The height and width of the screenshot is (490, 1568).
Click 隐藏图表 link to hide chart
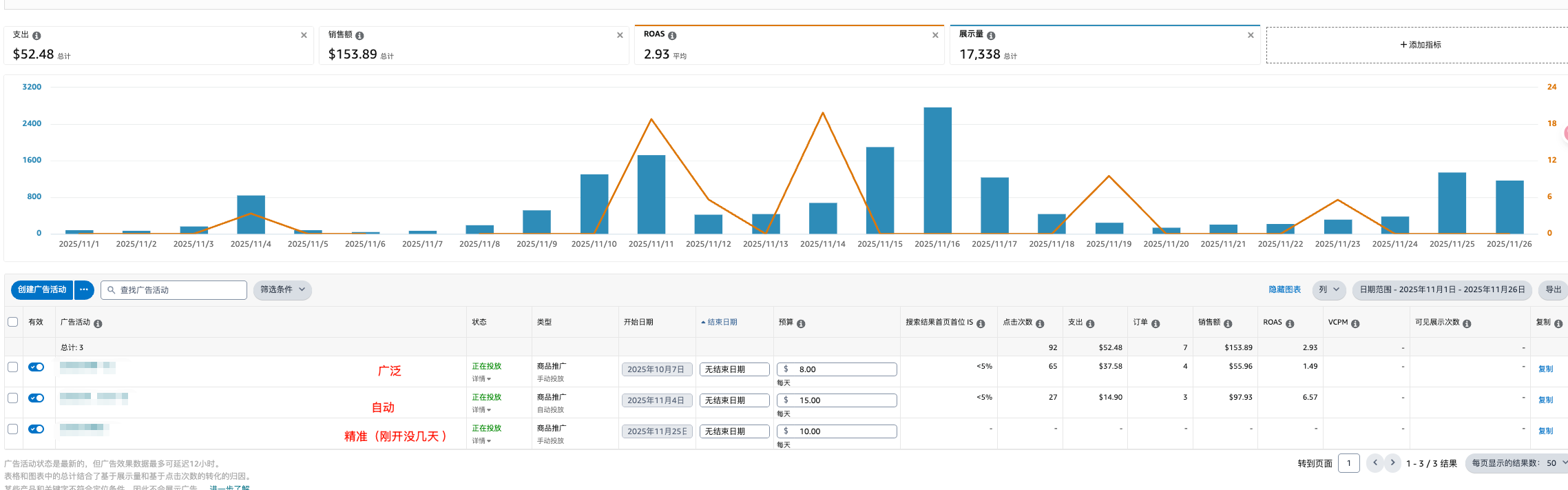click(x=1284, y=290)
